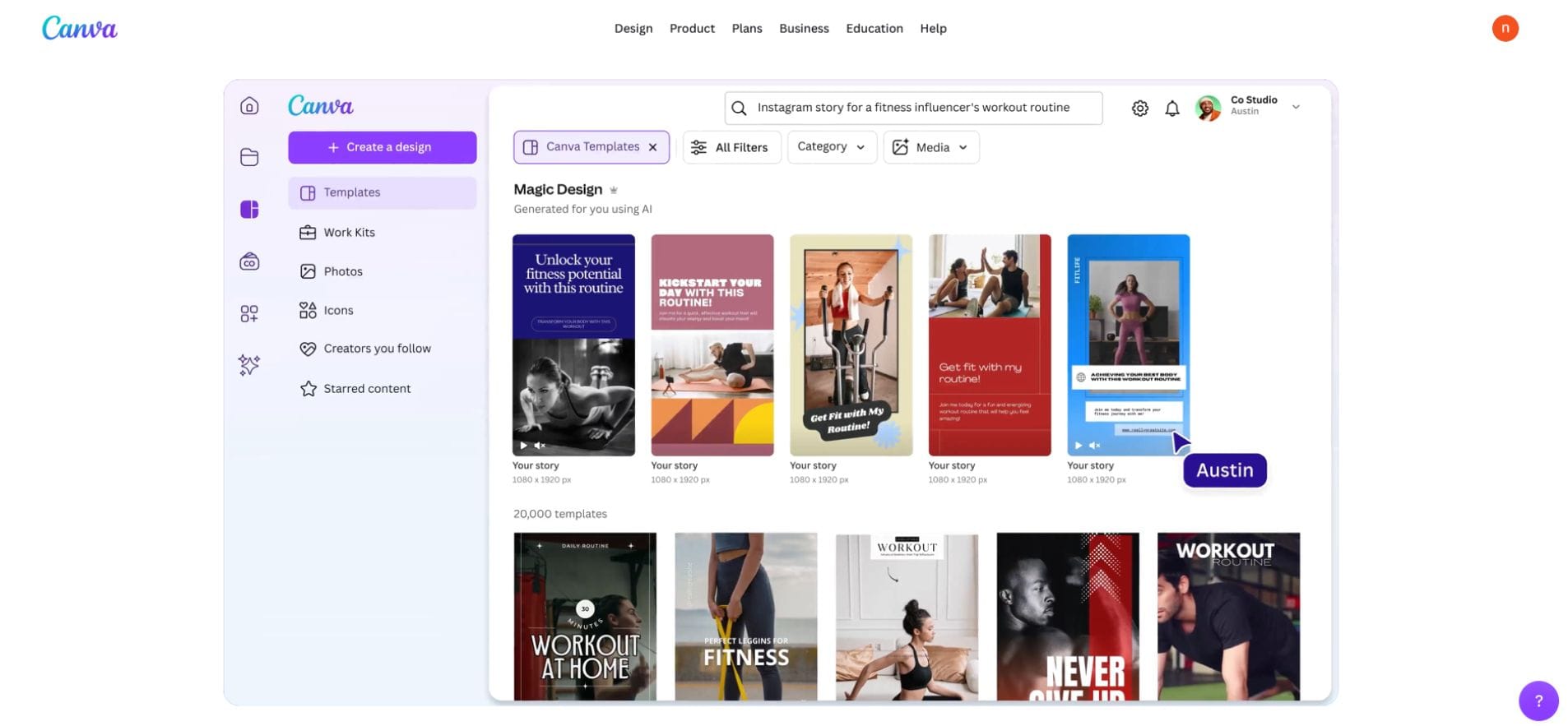Select the purple Templates icon in the left rail

coord(249,210)
